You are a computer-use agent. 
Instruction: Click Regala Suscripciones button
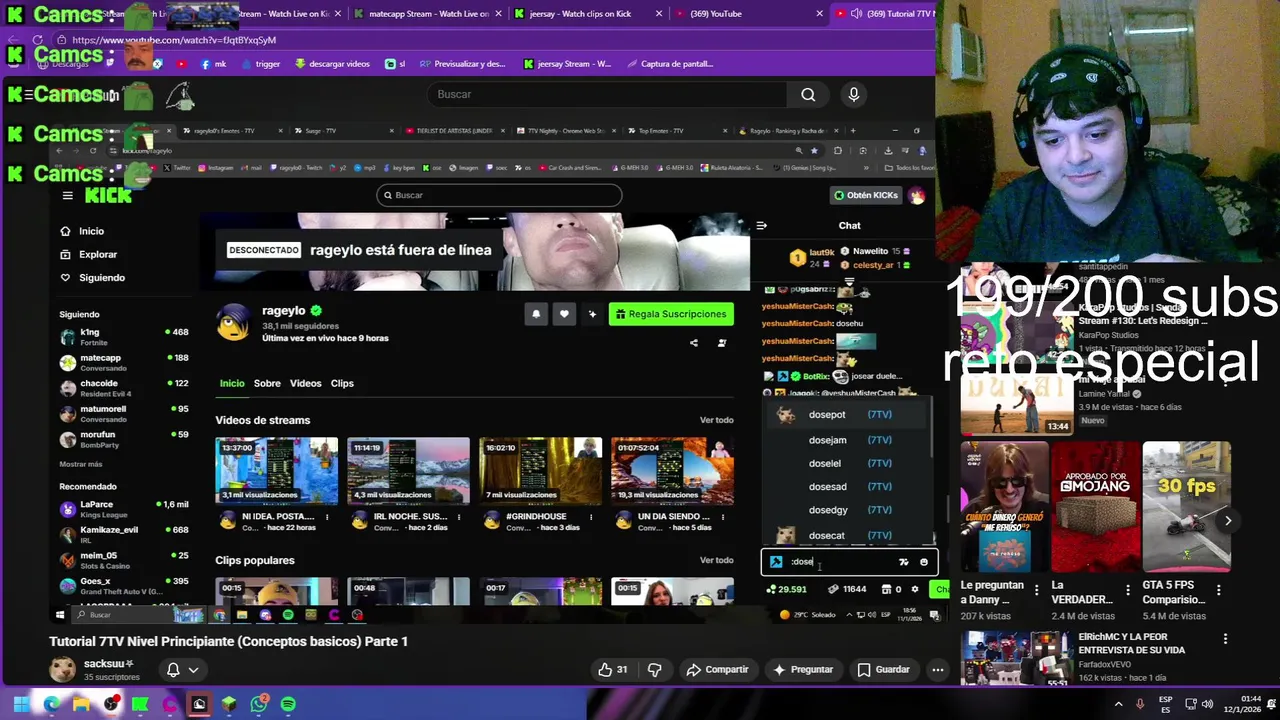tap(671, 314)
